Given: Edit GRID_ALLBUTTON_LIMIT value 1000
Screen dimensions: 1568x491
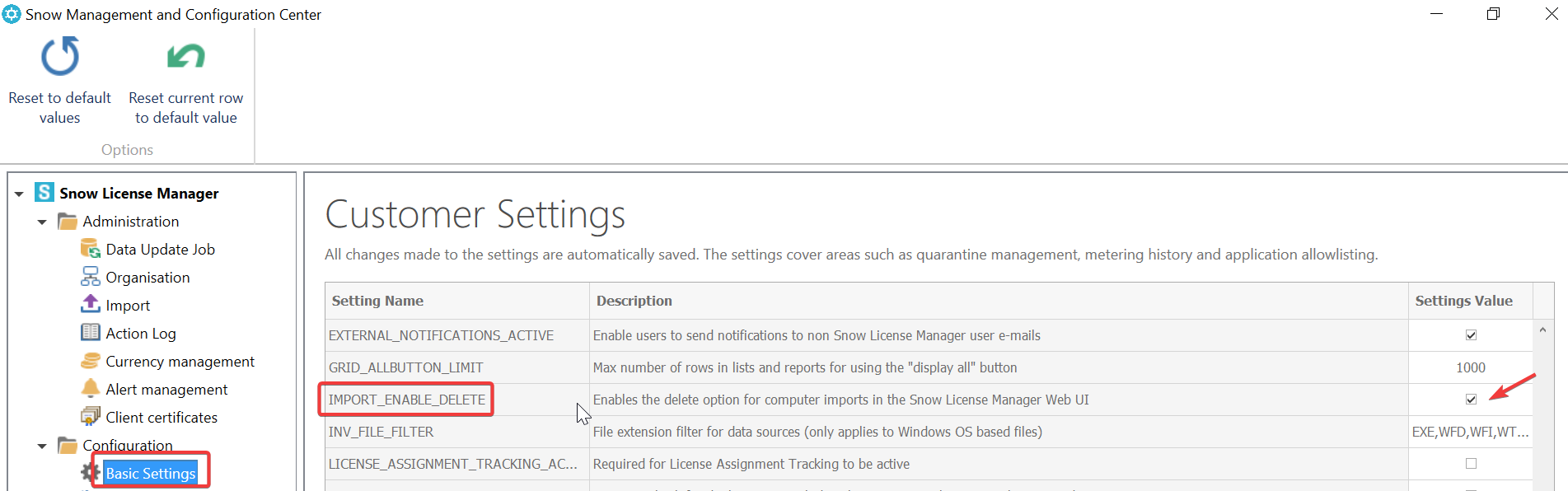Looking at the screenshot, I should [x=1471, y=367].
